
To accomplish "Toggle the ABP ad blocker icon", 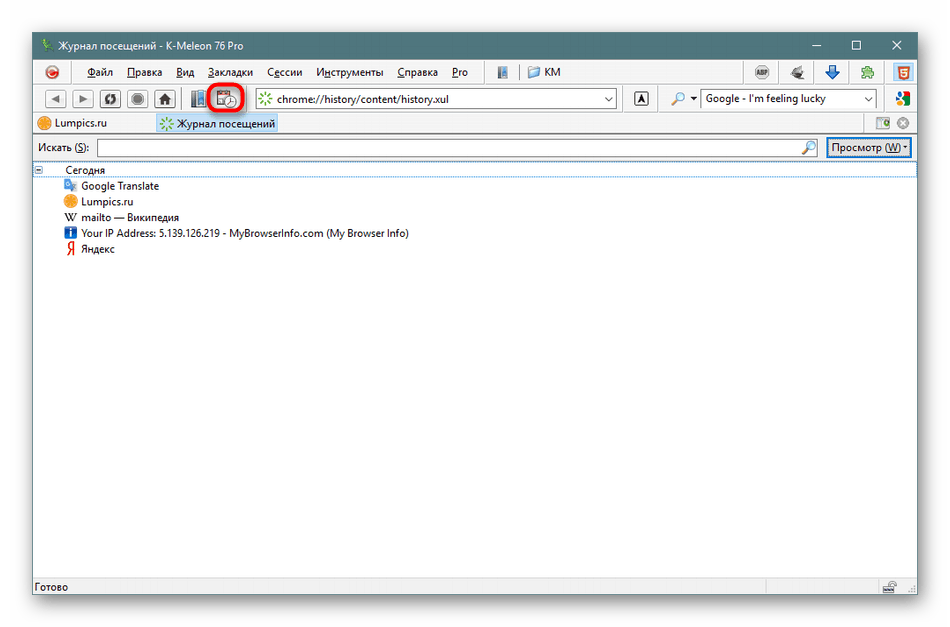I will (x=762, y=73).
